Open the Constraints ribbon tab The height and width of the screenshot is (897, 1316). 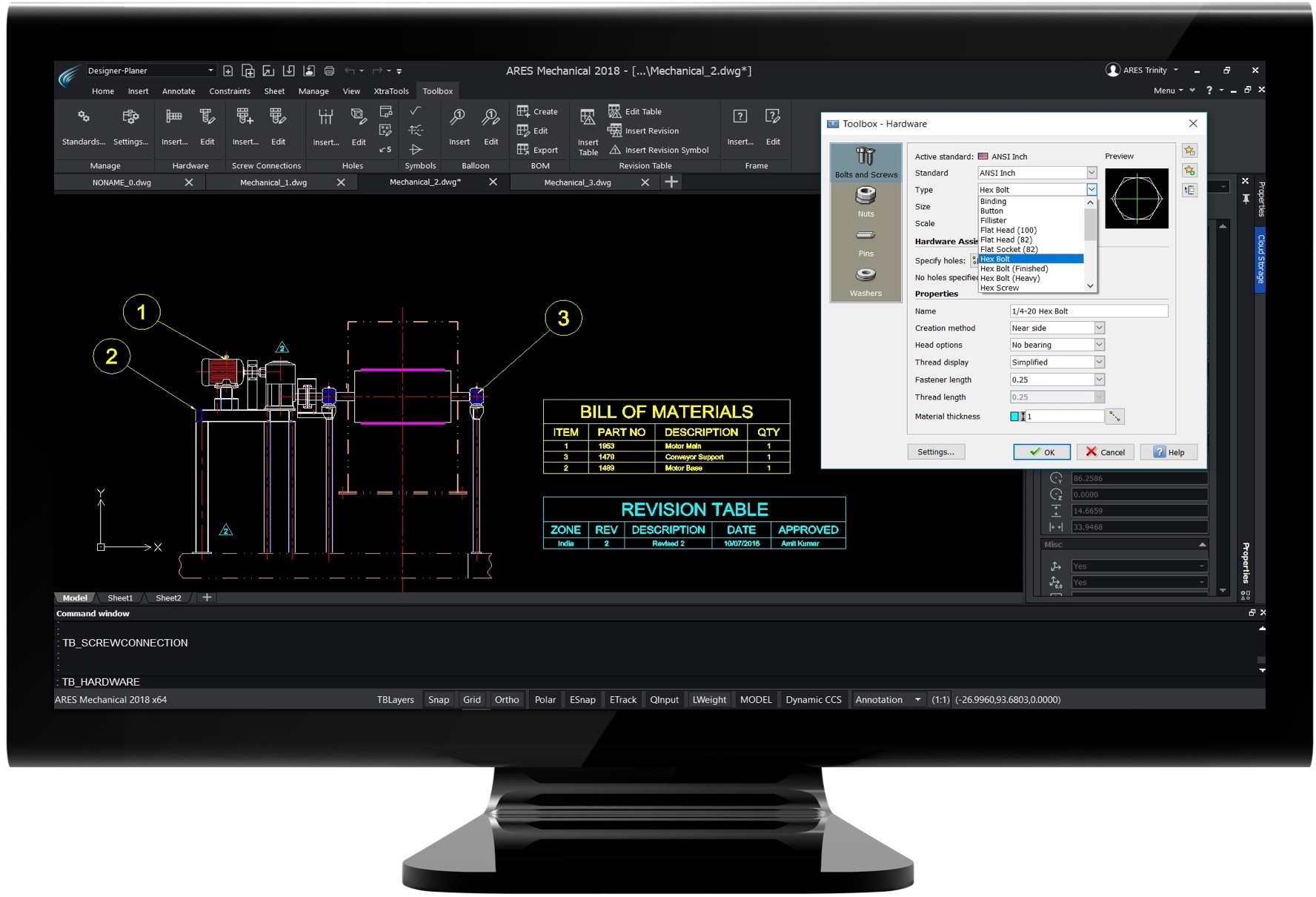pos(230,91)
